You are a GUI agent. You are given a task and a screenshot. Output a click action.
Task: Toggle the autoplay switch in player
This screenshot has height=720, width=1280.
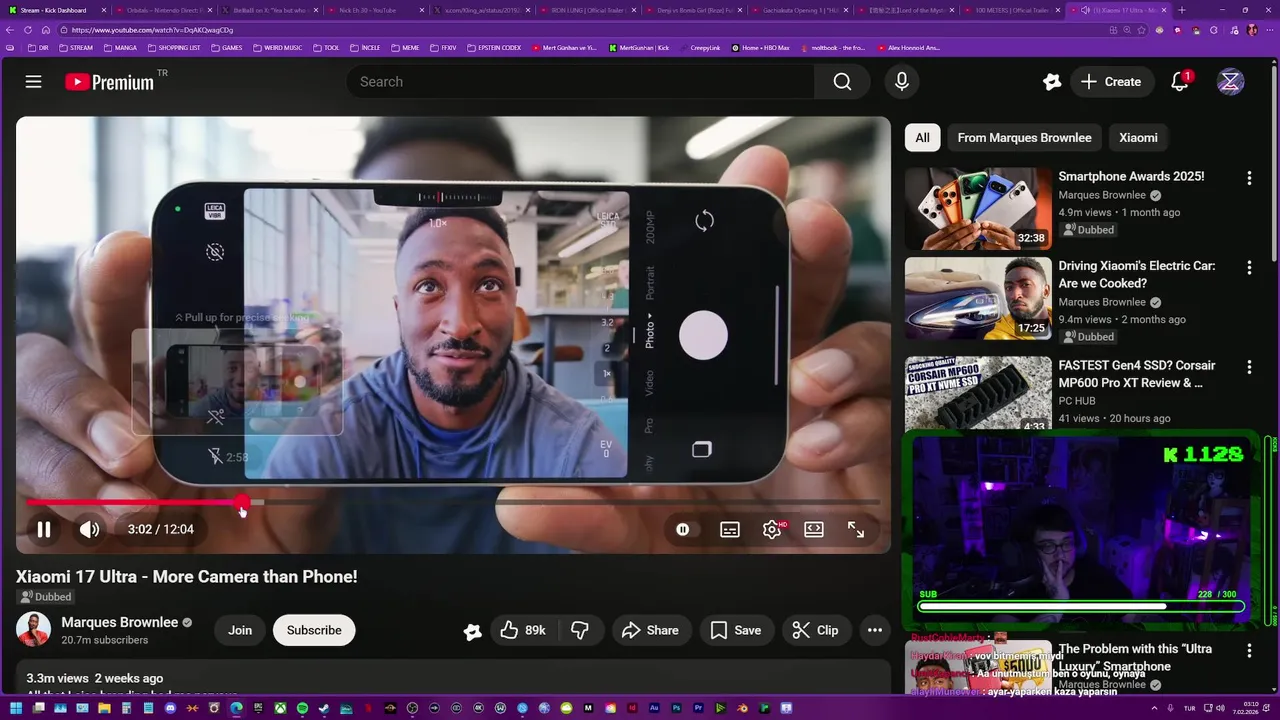tap(682, 529)
